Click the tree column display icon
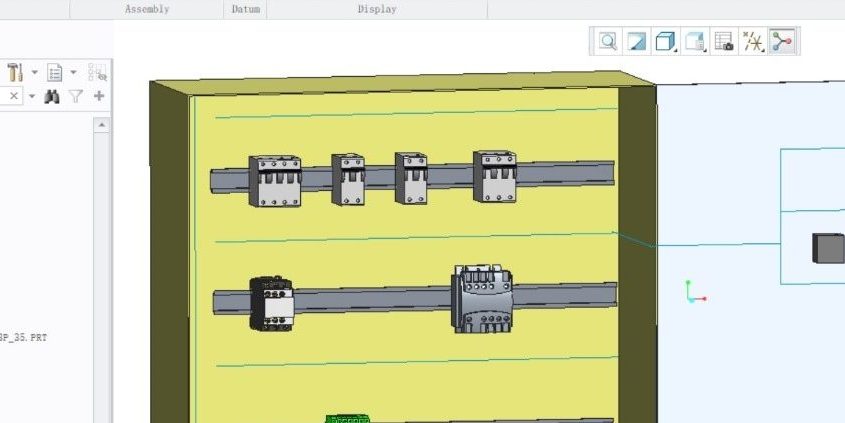 (98, 72)
